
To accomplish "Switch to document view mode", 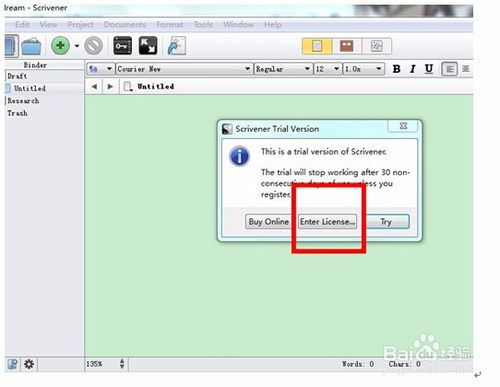I will pos(317,46).
